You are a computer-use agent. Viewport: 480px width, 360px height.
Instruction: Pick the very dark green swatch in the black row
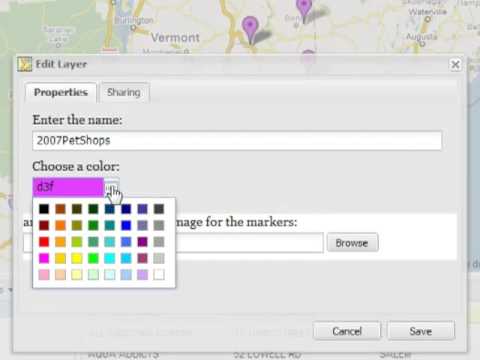pos(93,209)
